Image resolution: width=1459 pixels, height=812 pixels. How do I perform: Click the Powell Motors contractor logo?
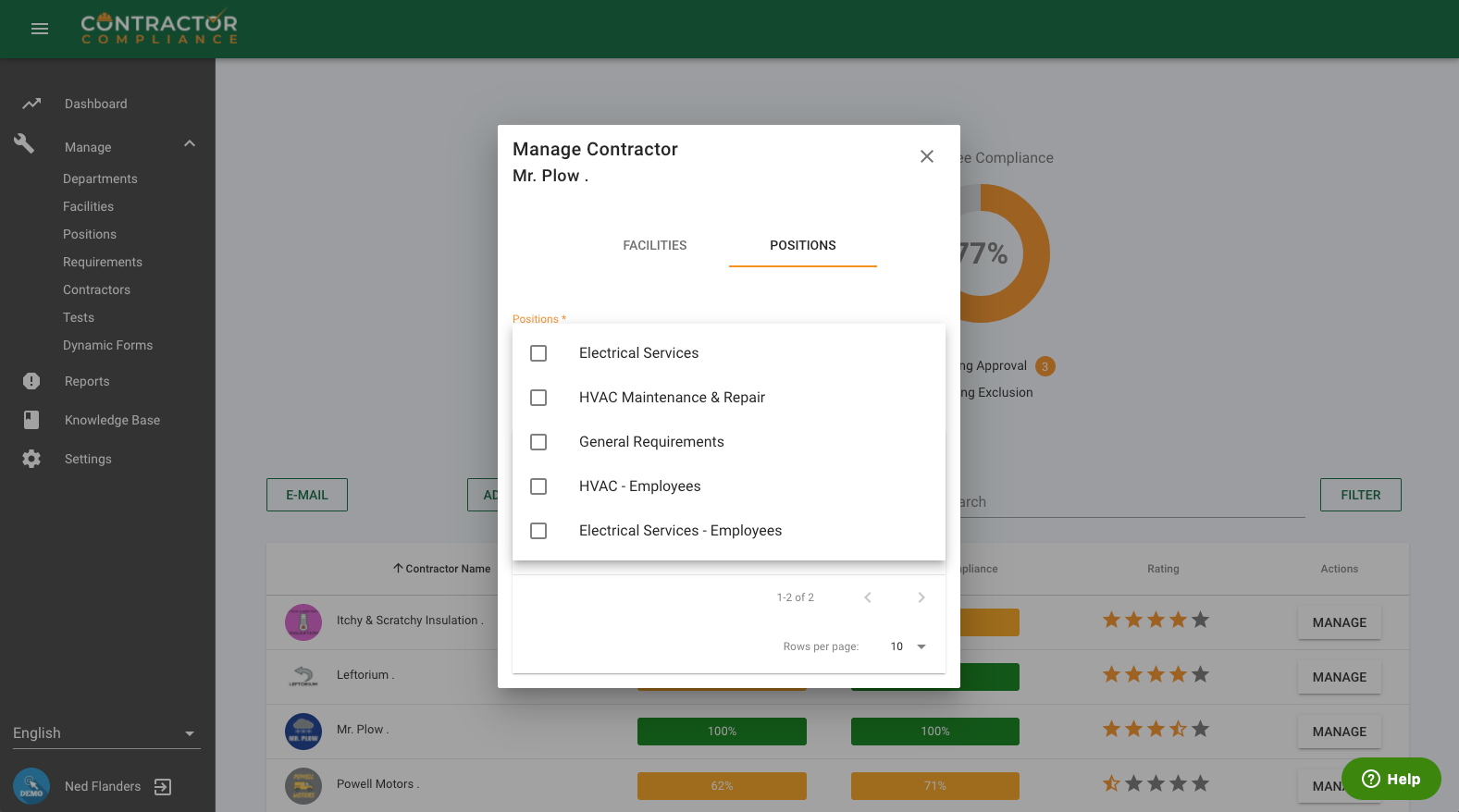[303, 786]
